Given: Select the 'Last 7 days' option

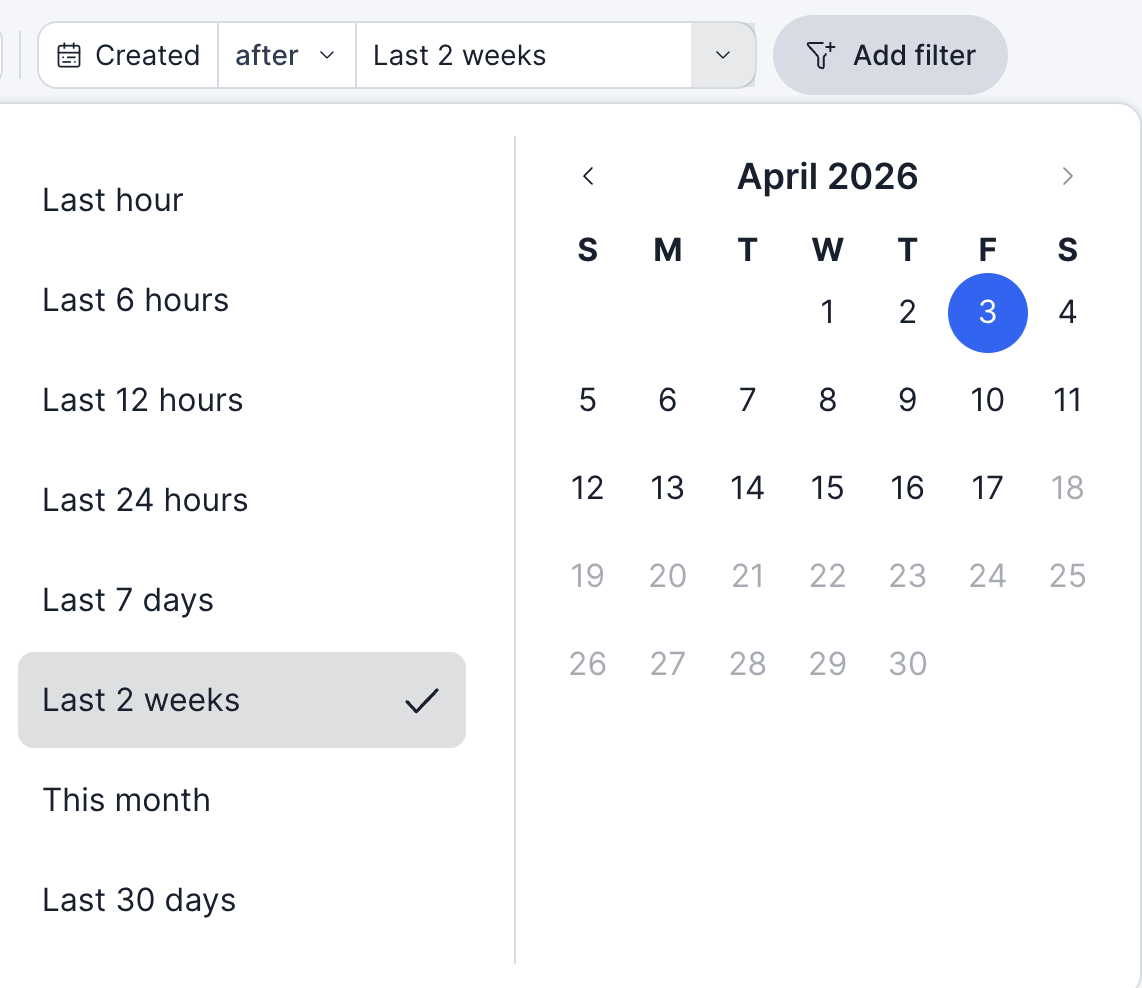Looking at the screenshot, I should 242,600.
